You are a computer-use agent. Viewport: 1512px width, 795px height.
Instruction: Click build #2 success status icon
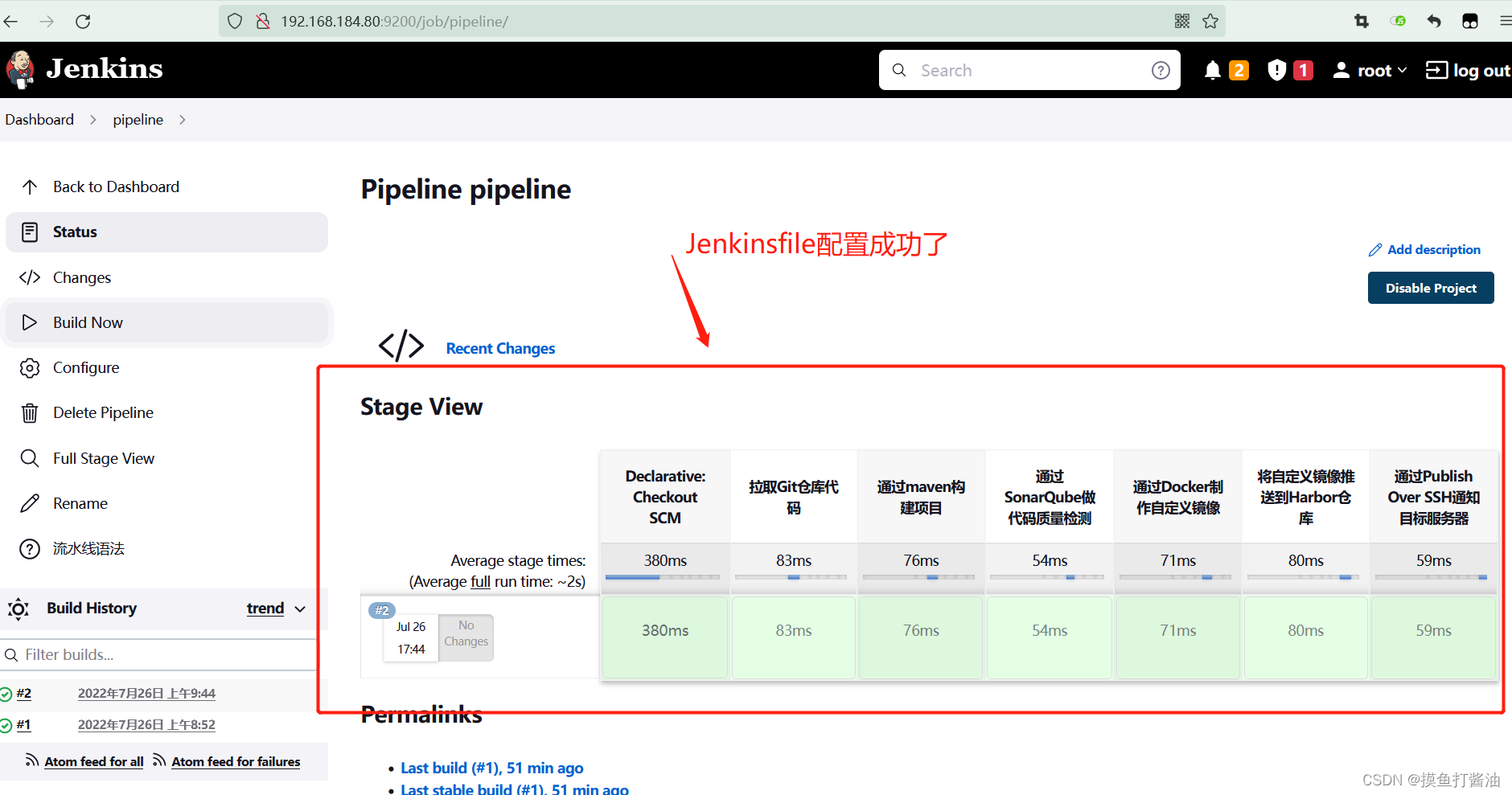(x=6, y=694)
